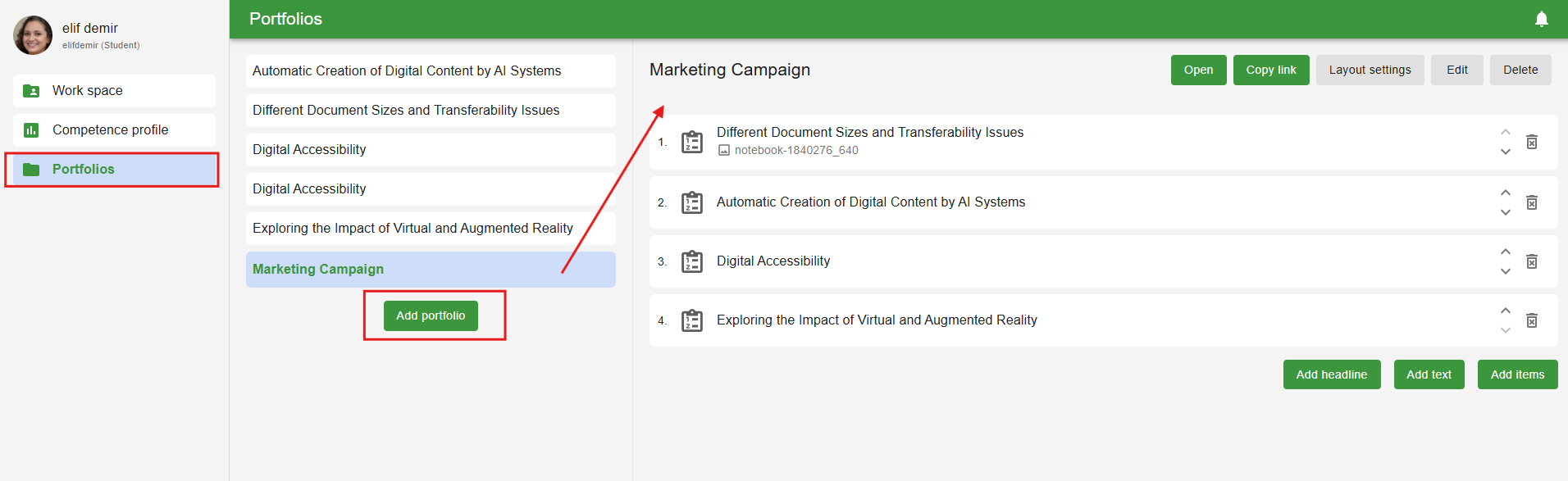Click the notification bell icon
Image resolution: width=1568 pixels, height=481 pixels.
(x=1541, y=19)
